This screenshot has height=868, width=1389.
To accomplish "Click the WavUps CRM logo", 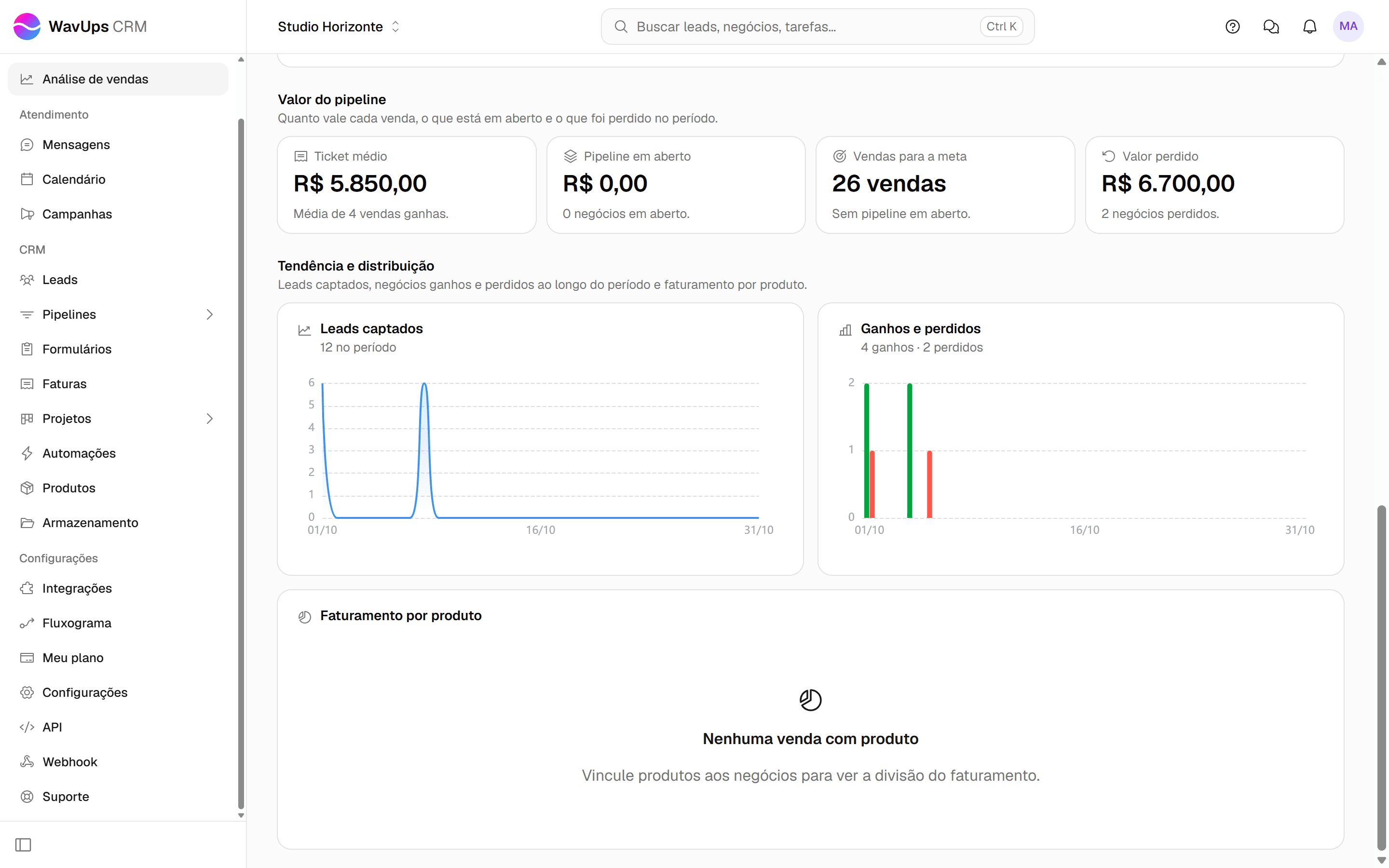I will tap(81, 27).
